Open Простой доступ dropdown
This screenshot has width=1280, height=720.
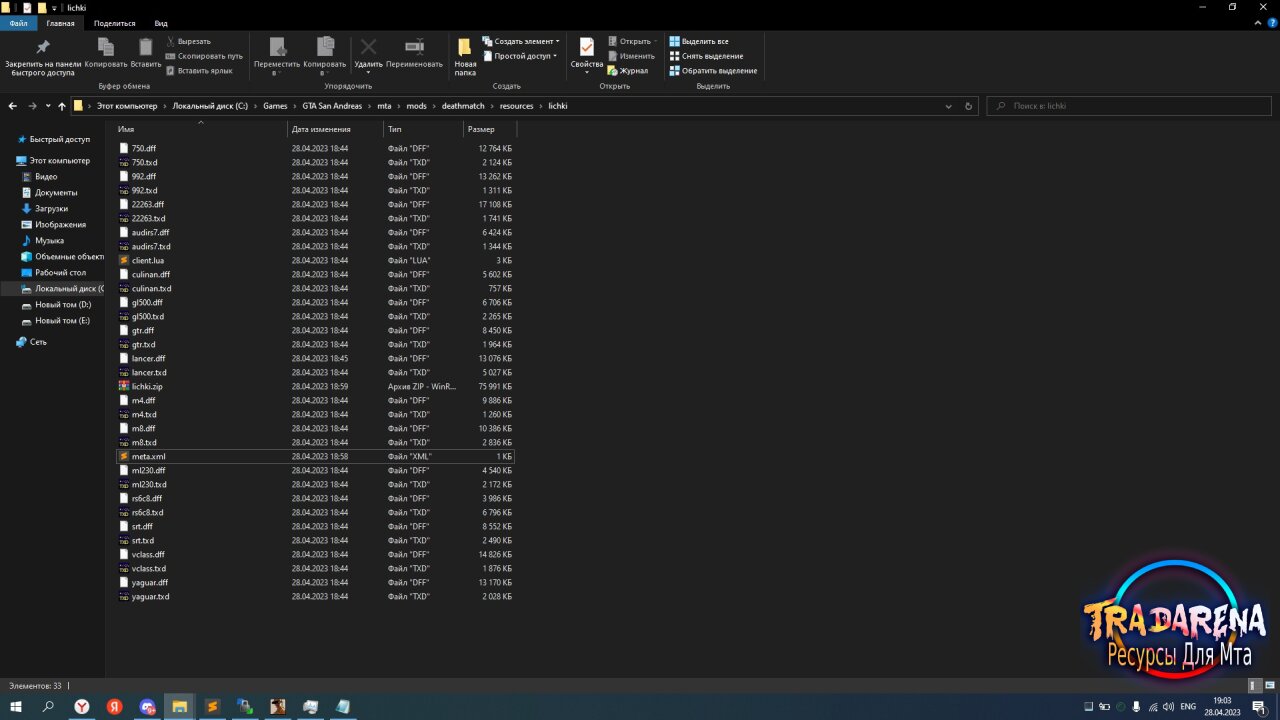click(519, 56)
